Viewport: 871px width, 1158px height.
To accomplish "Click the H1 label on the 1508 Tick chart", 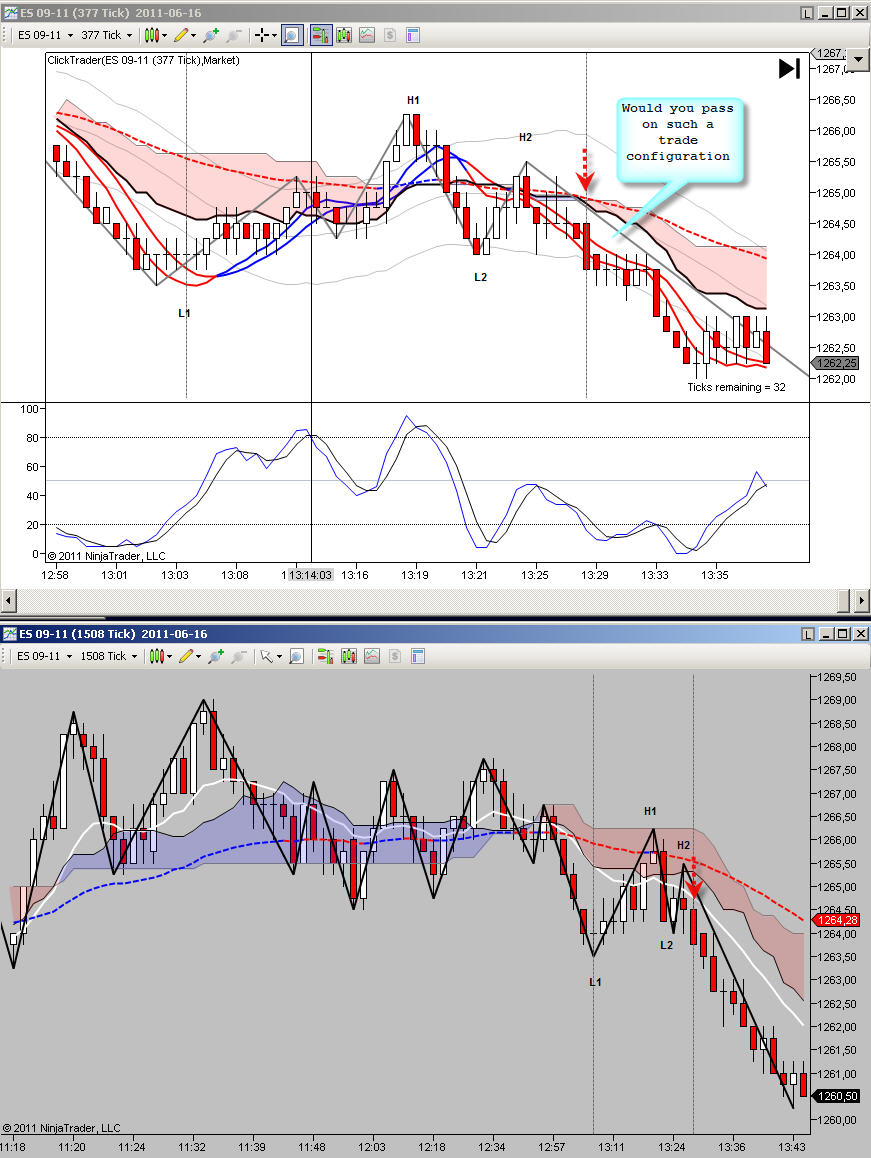I will click(650, 811).
